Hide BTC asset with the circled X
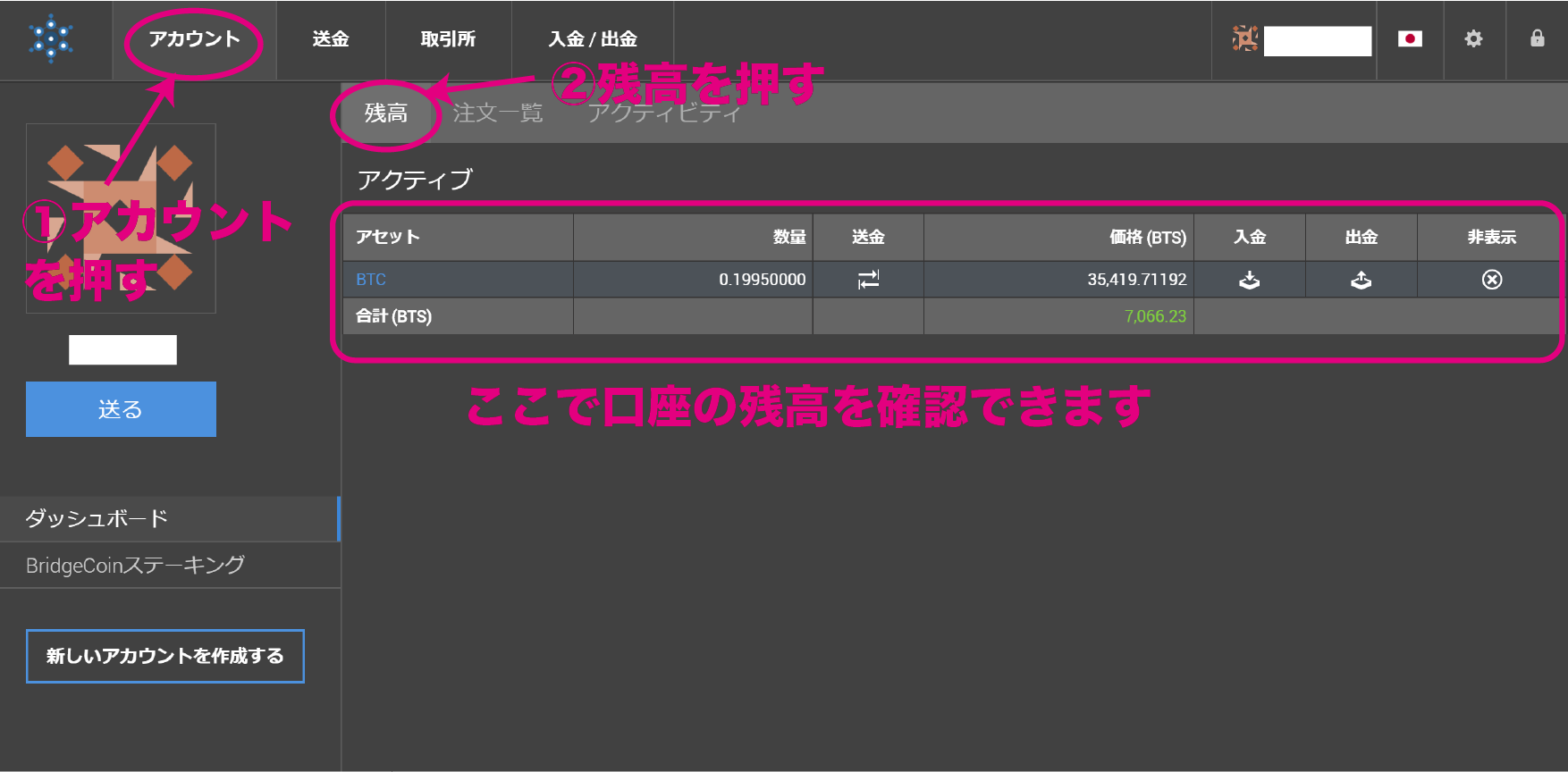Screen dimensions: 1568x772 point(1491,280)
